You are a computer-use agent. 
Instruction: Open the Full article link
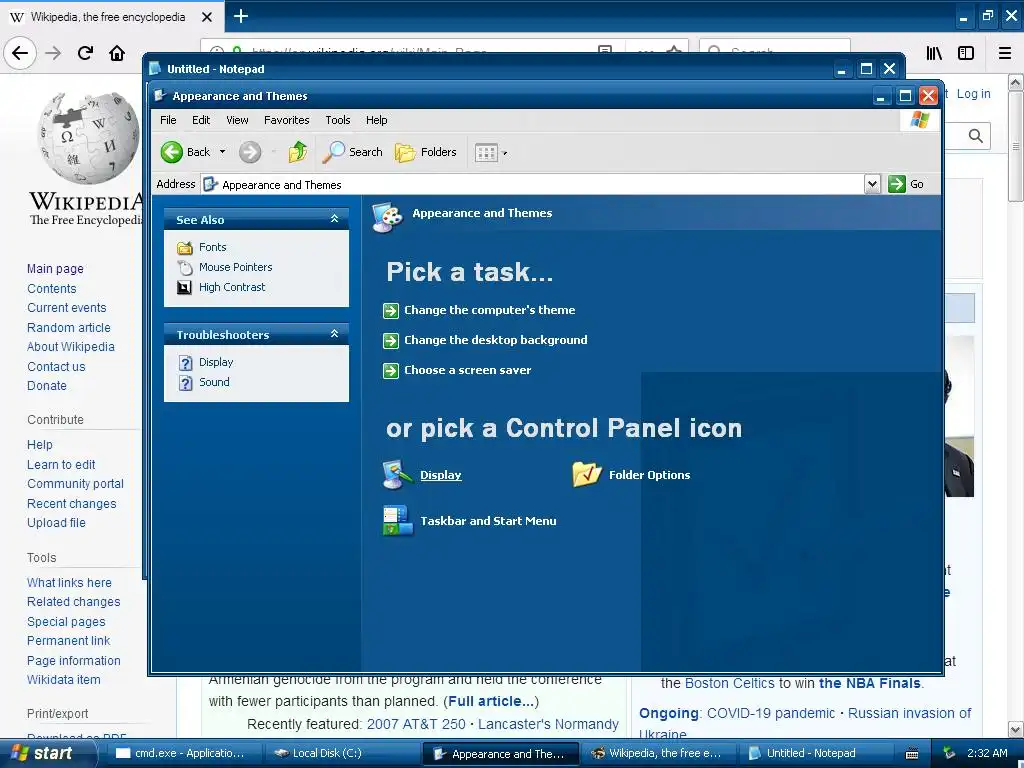491,701
